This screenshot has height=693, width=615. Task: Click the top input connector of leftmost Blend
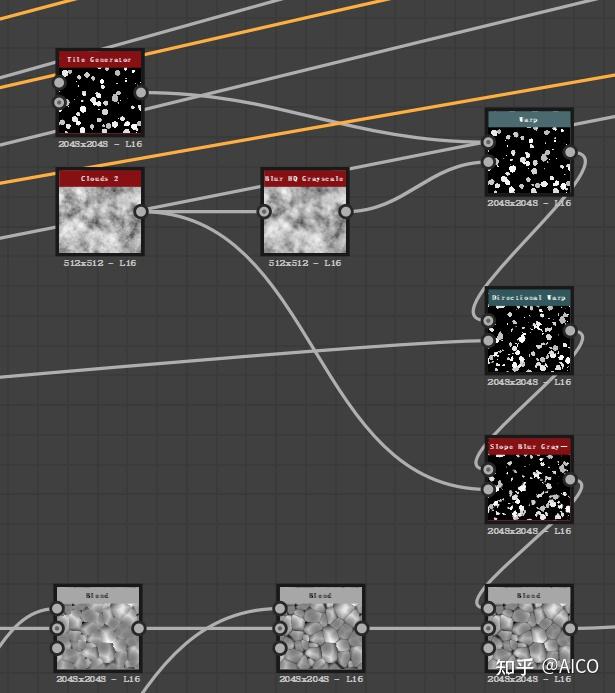point(57,609)
